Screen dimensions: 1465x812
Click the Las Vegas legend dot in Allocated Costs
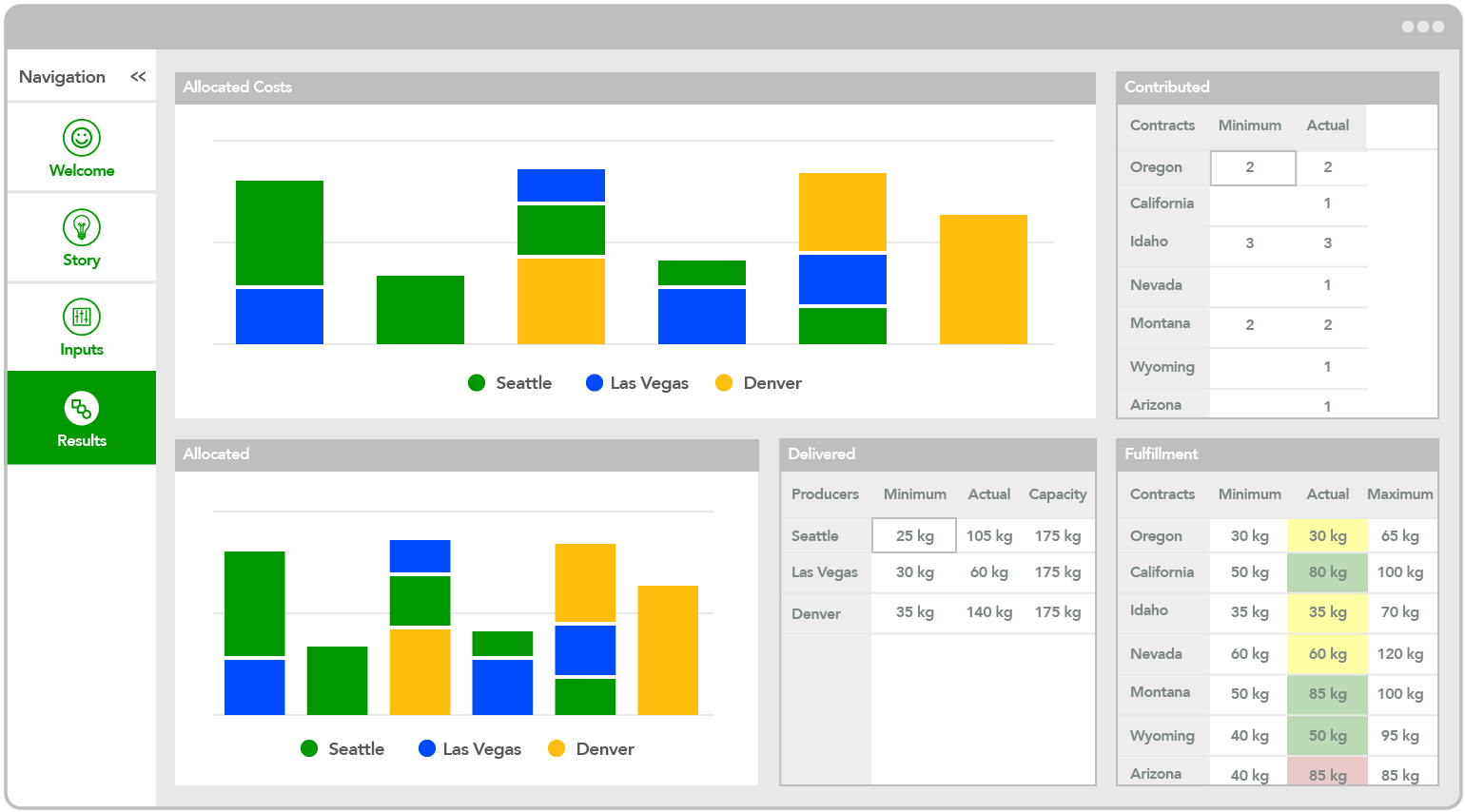coord(595,383)
